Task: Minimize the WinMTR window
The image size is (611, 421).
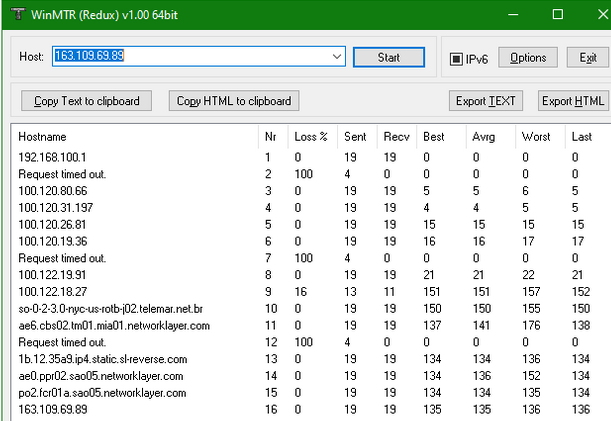Action: click(x=513, y=14)
